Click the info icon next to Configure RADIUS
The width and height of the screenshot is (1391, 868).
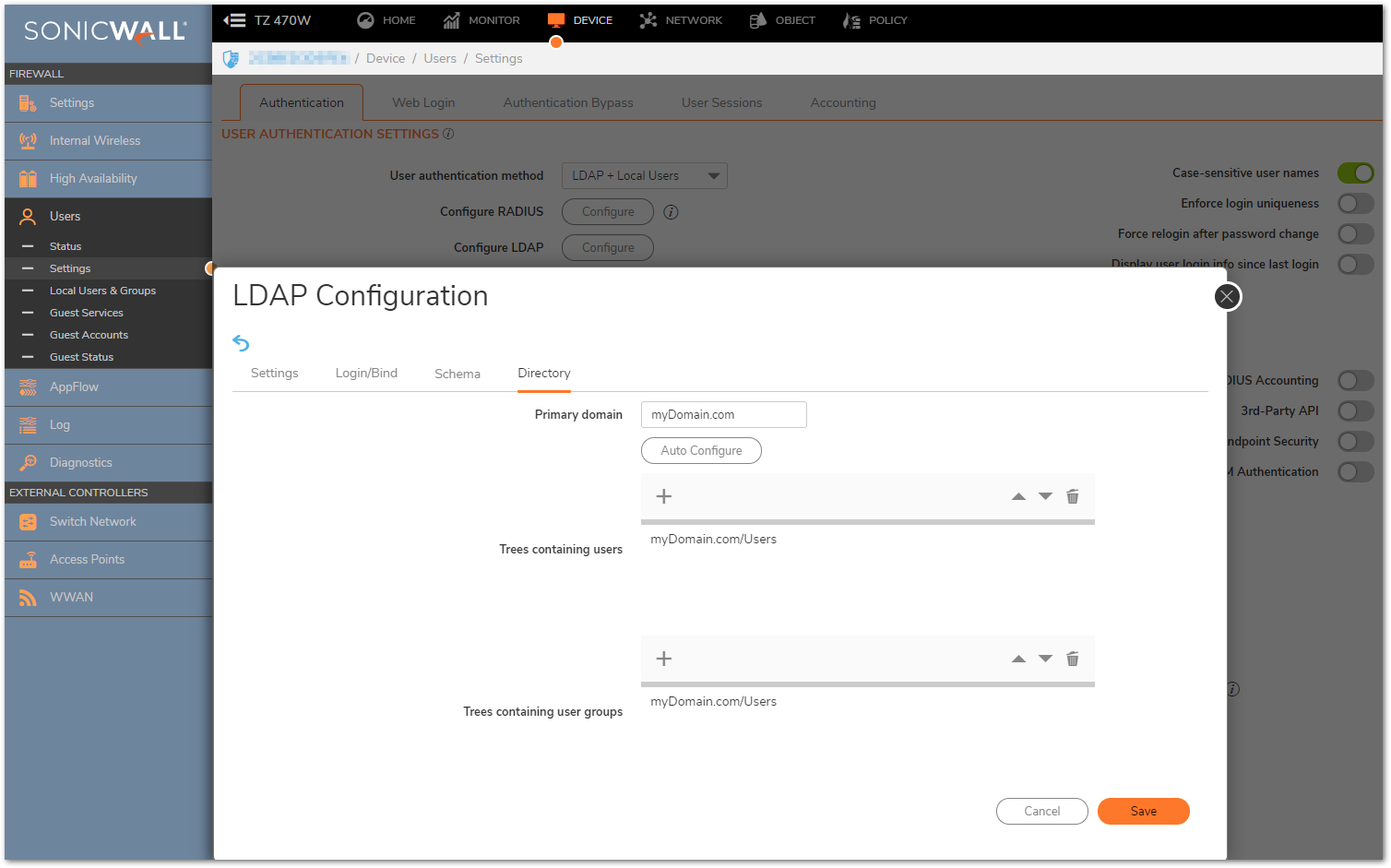tap(671, 212)
